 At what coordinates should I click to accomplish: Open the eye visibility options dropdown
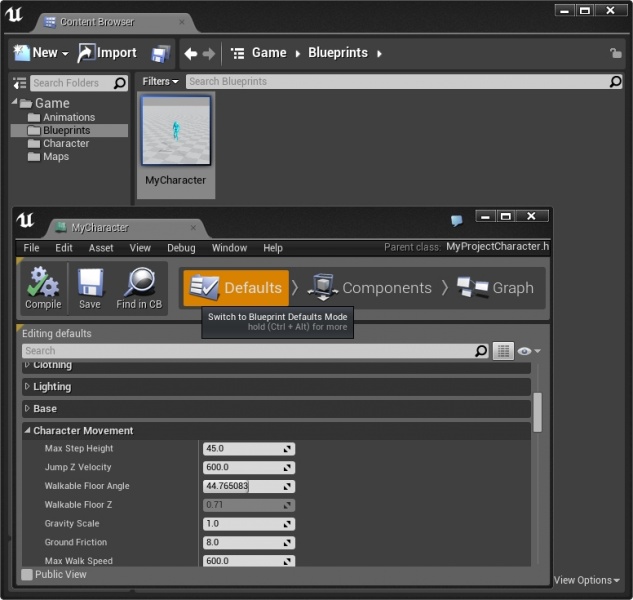[x=528, y=351]
